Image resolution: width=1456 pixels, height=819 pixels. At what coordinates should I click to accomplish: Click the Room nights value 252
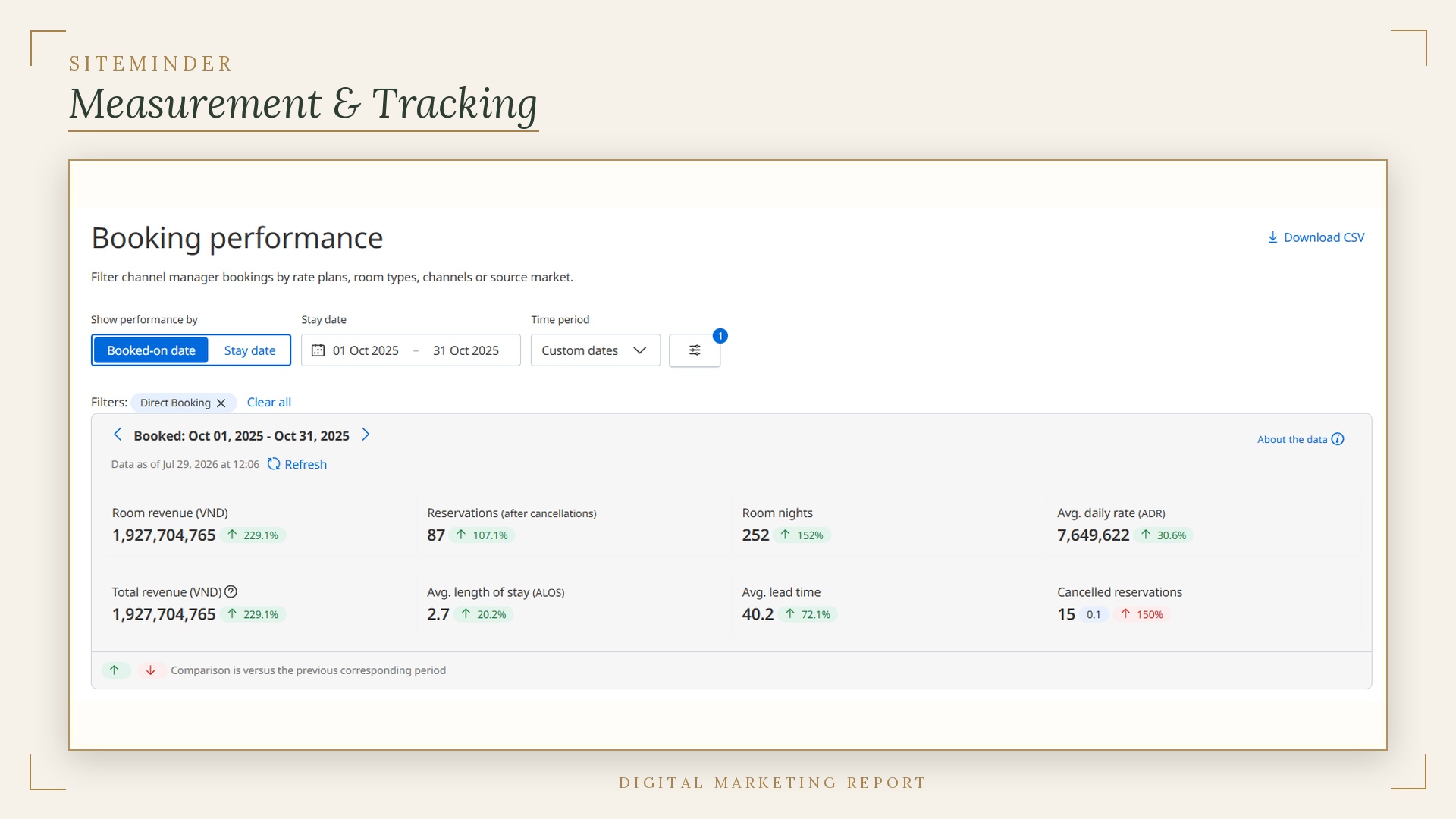point(755,535)
